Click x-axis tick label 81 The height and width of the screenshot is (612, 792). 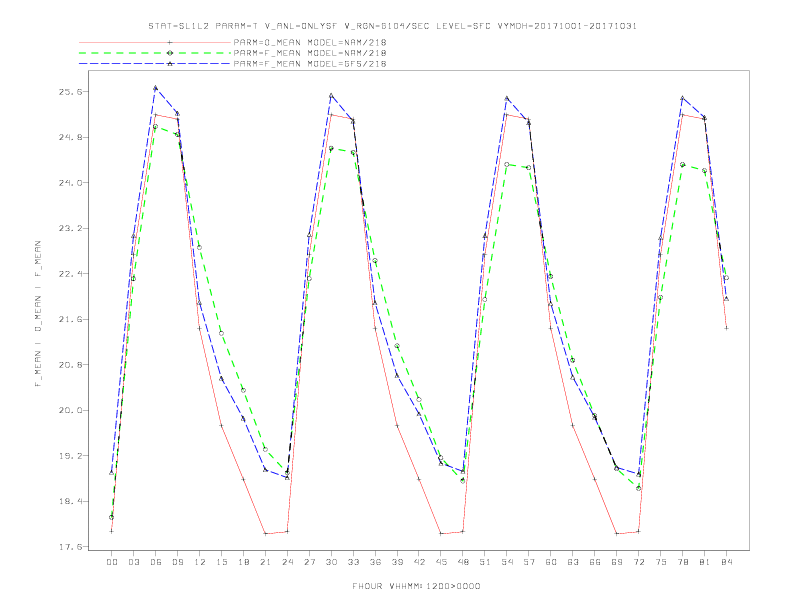point(705,562)
